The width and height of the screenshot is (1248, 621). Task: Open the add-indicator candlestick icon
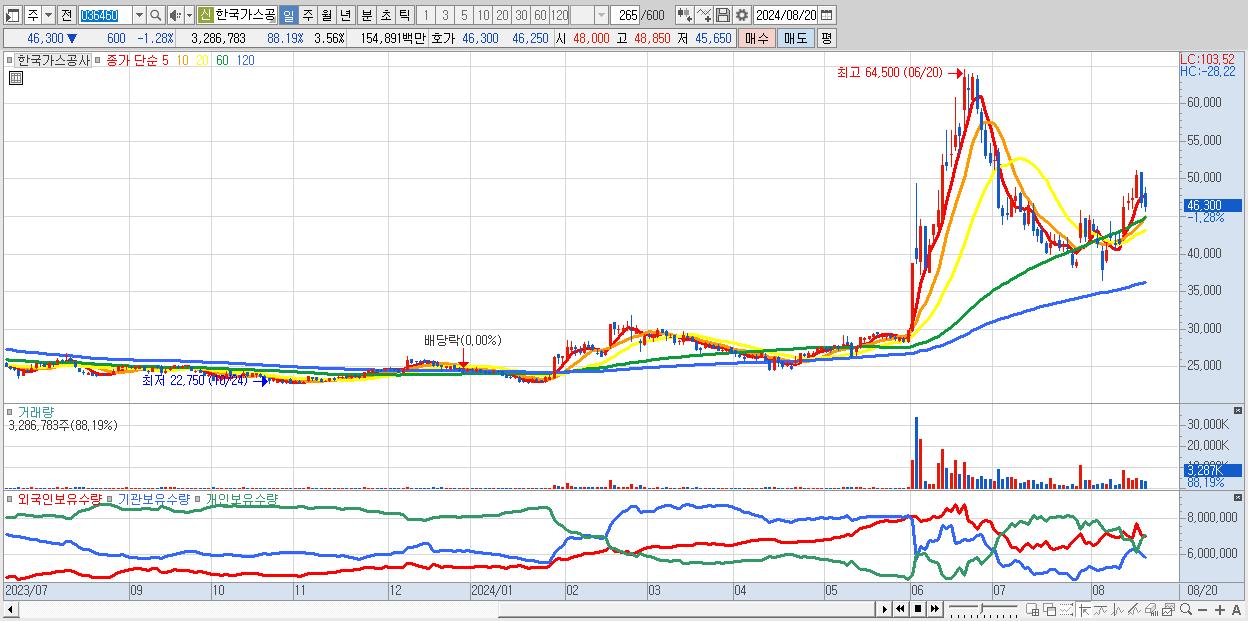pyautogui.click(x=685, y=15)
